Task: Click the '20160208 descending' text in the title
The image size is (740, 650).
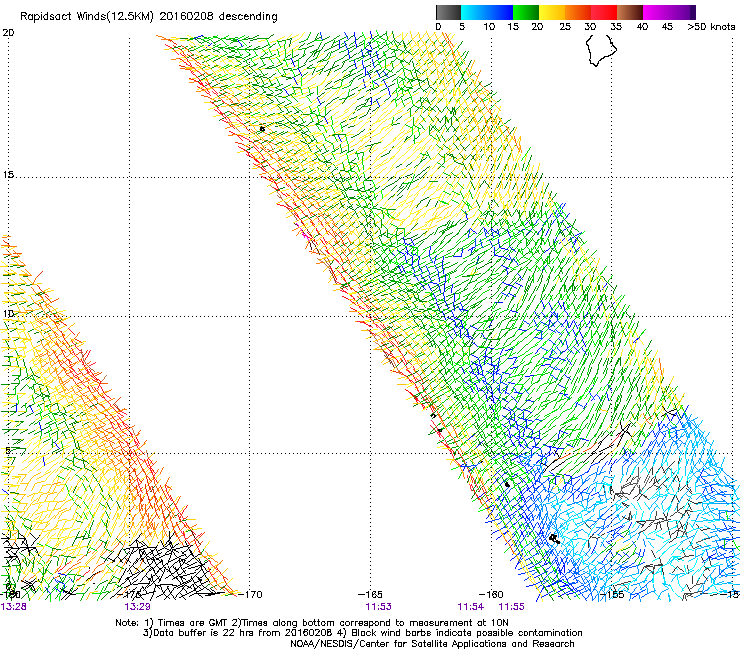Action: tap(219, 17)
